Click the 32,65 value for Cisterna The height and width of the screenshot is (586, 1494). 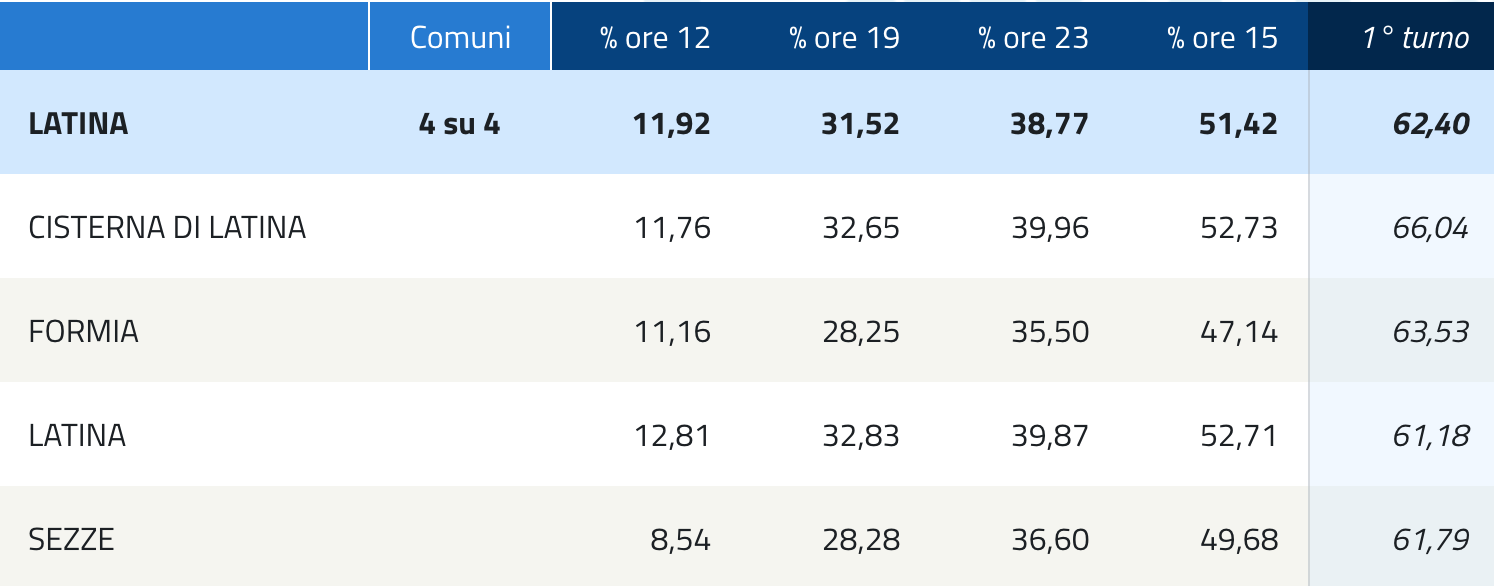860,228
